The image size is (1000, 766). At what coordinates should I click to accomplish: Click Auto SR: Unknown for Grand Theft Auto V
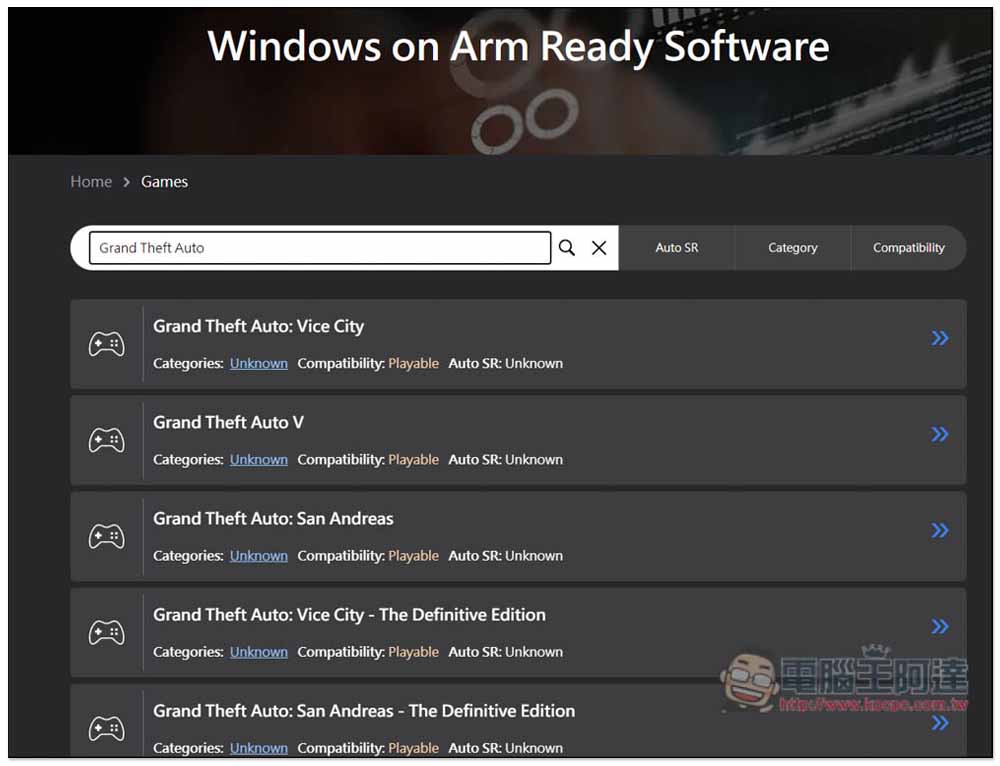click(x=506, y=460)
